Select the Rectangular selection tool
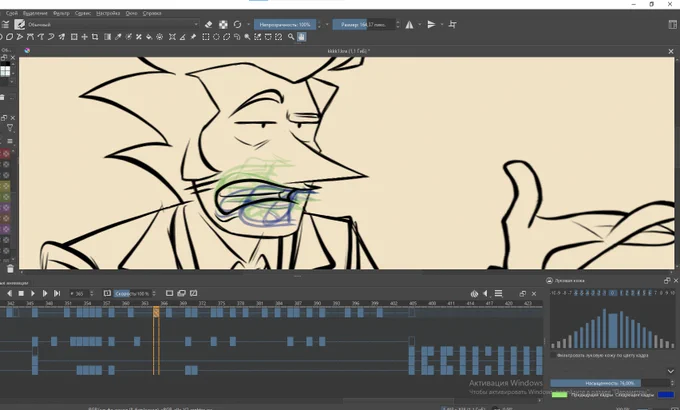The height and width of the screenshot is (410, 680). coord(206,37)
